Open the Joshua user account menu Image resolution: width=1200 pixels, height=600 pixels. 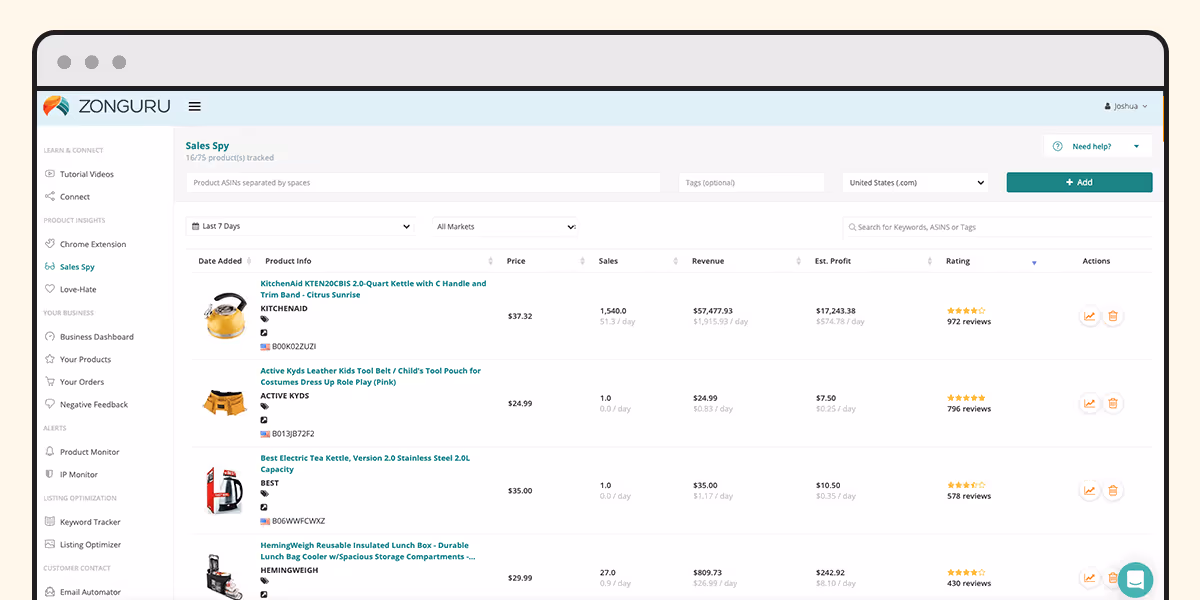(1126, 106)
